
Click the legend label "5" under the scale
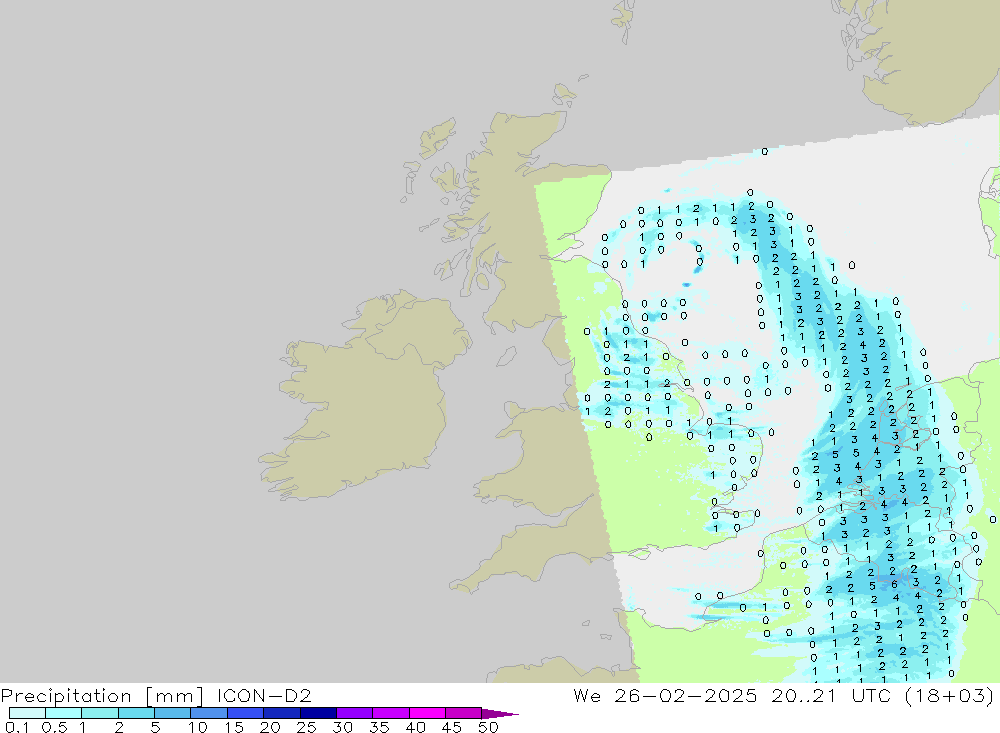155,727
